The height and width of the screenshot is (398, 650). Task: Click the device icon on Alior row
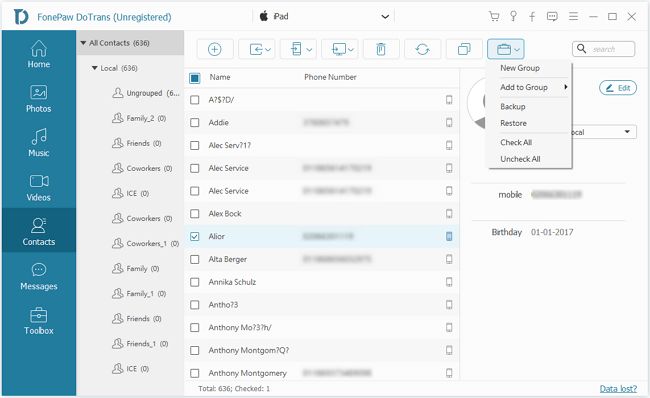coord(449,236)
